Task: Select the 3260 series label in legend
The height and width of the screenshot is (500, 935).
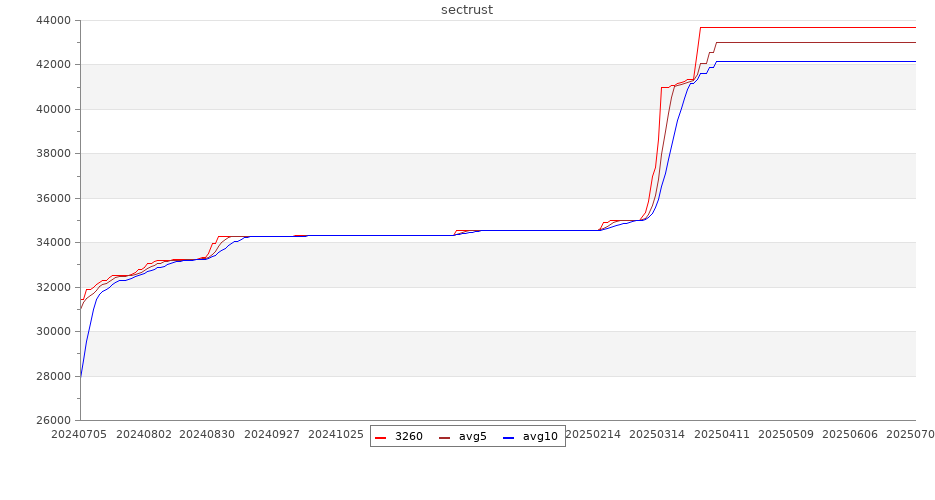Action: 408,437
